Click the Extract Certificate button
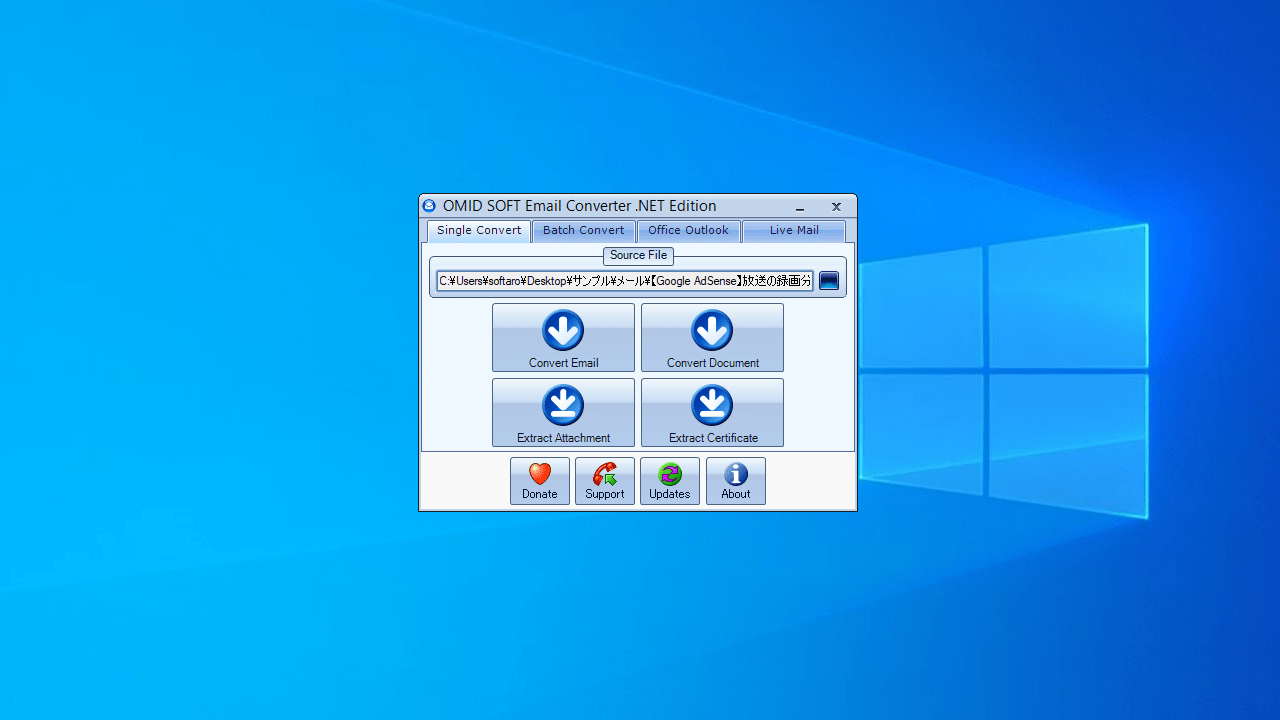 pos(712,413)
